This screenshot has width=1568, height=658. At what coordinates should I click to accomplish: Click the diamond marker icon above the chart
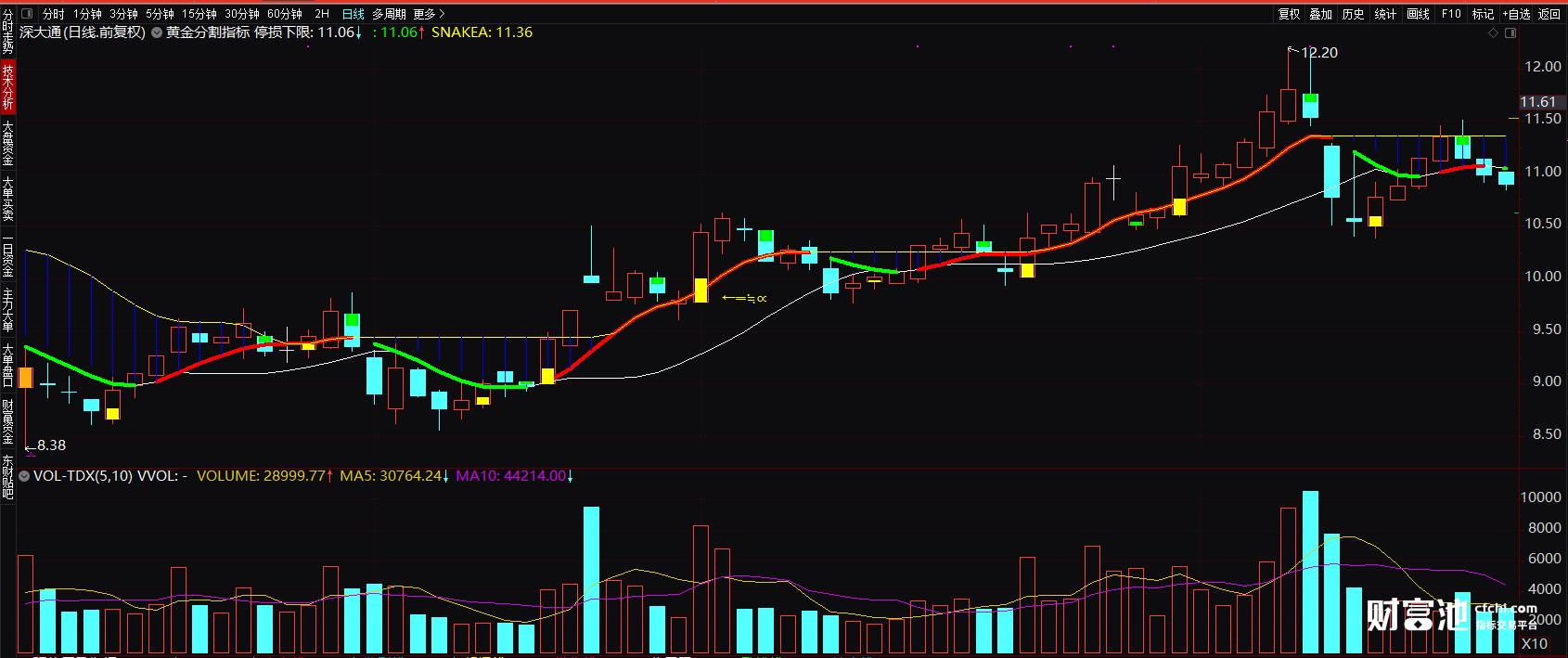click(x=1493, y=32)
